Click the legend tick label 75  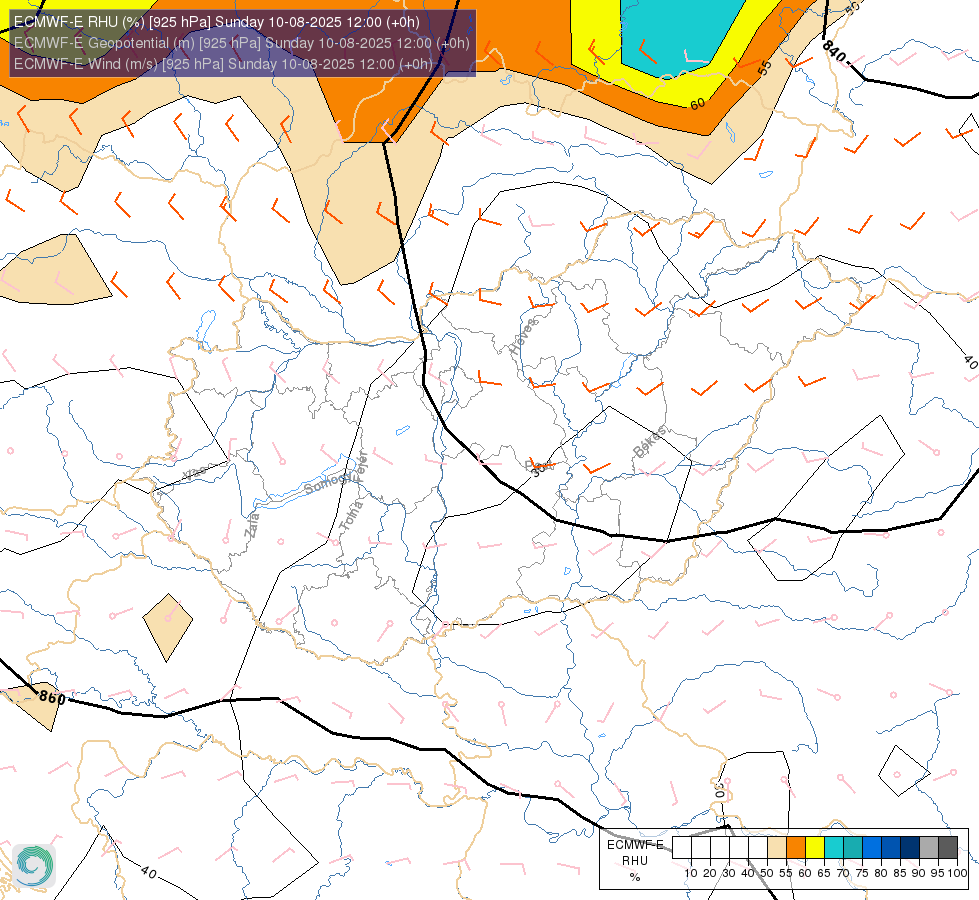point(862,873)
